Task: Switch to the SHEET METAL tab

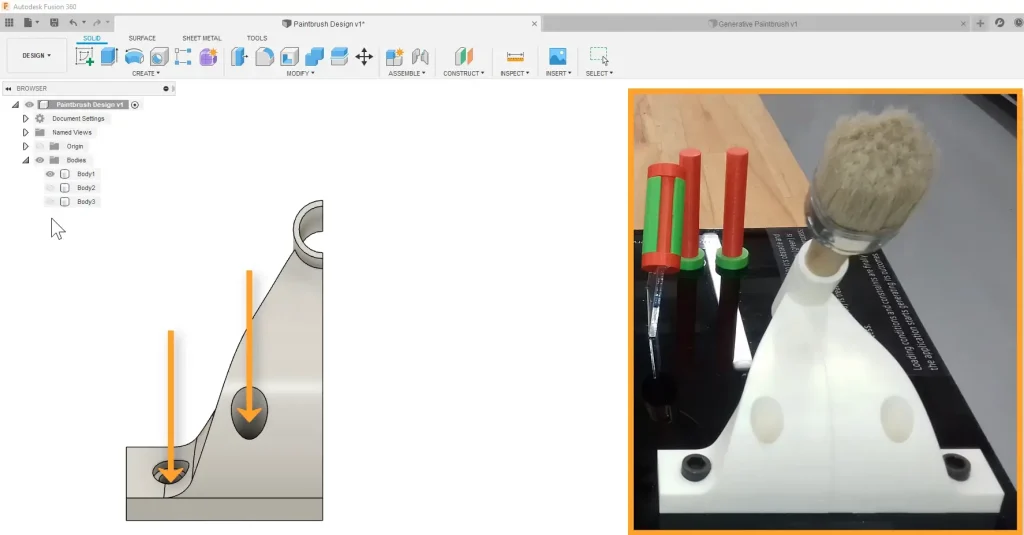Action: click(x=201, y=38)
